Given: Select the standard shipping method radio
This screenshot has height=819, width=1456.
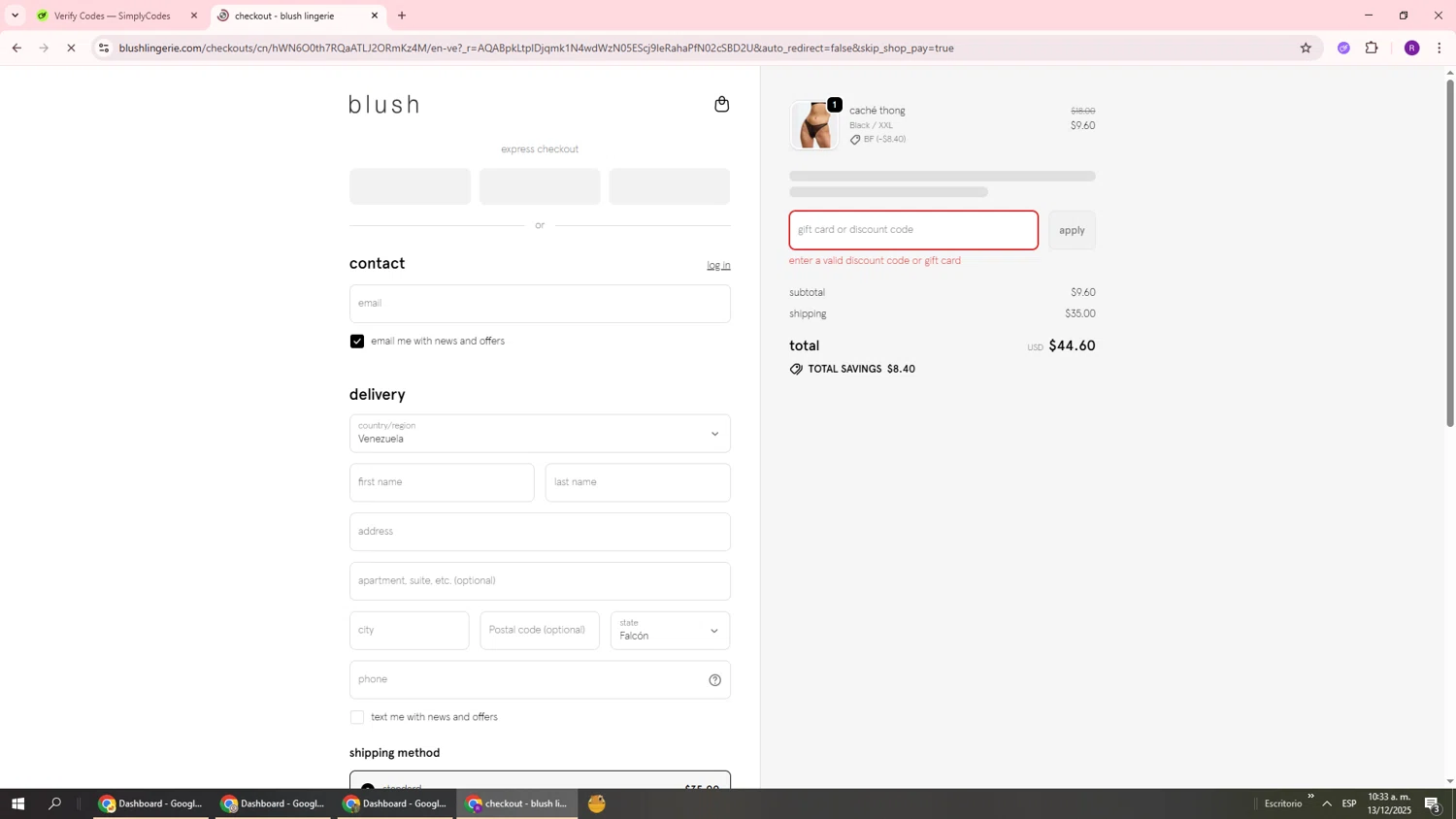Looking at the screenshot, I should 368,787.
